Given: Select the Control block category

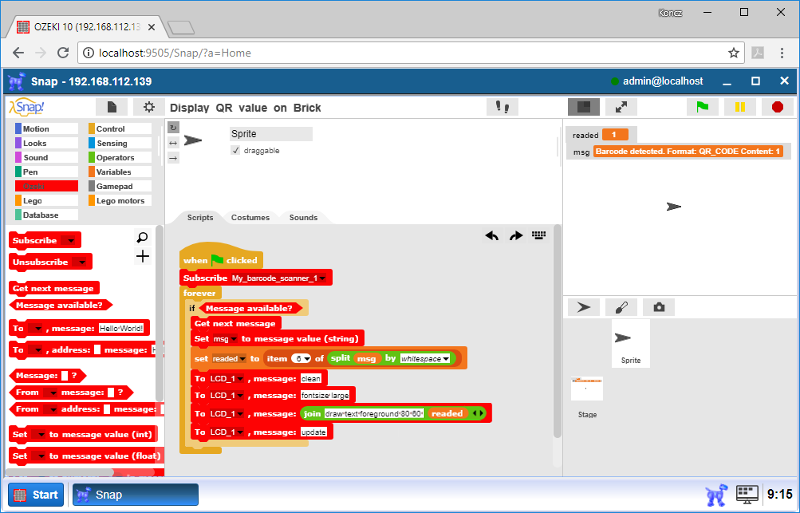Looking at the screenshot, I should (120, 129).
